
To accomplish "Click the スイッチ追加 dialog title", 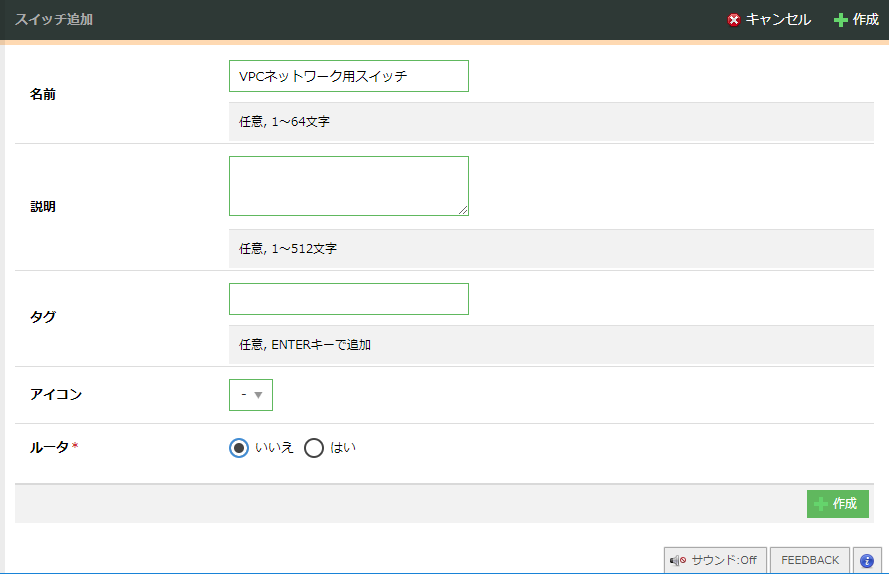I will (x=54, y=20).
